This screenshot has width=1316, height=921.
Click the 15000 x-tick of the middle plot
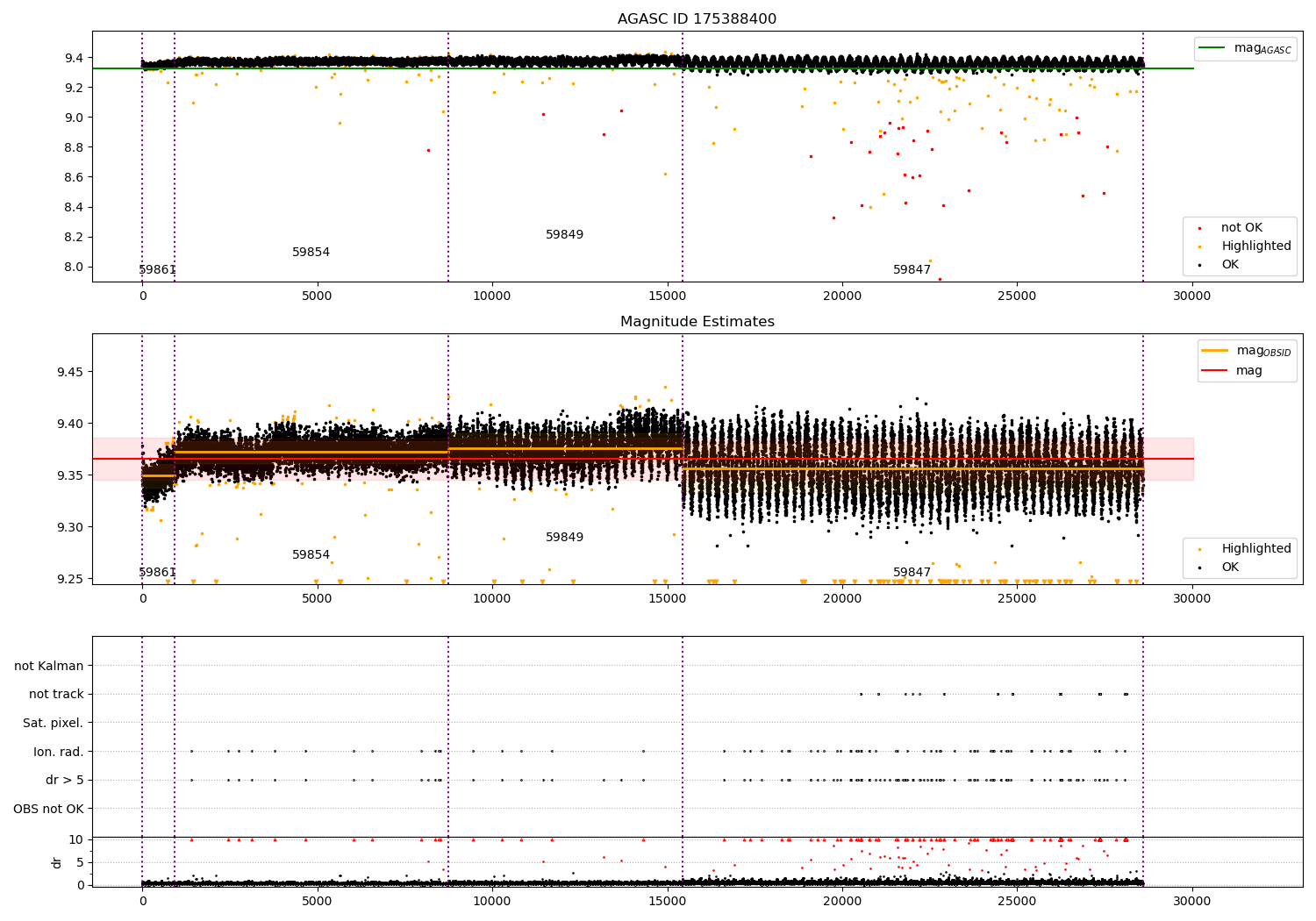(x=667, y=598)
